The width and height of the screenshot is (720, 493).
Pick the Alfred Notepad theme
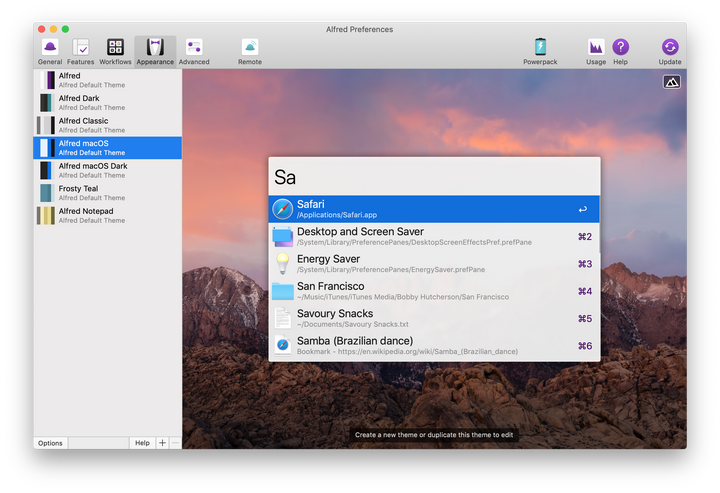point(107,215)
